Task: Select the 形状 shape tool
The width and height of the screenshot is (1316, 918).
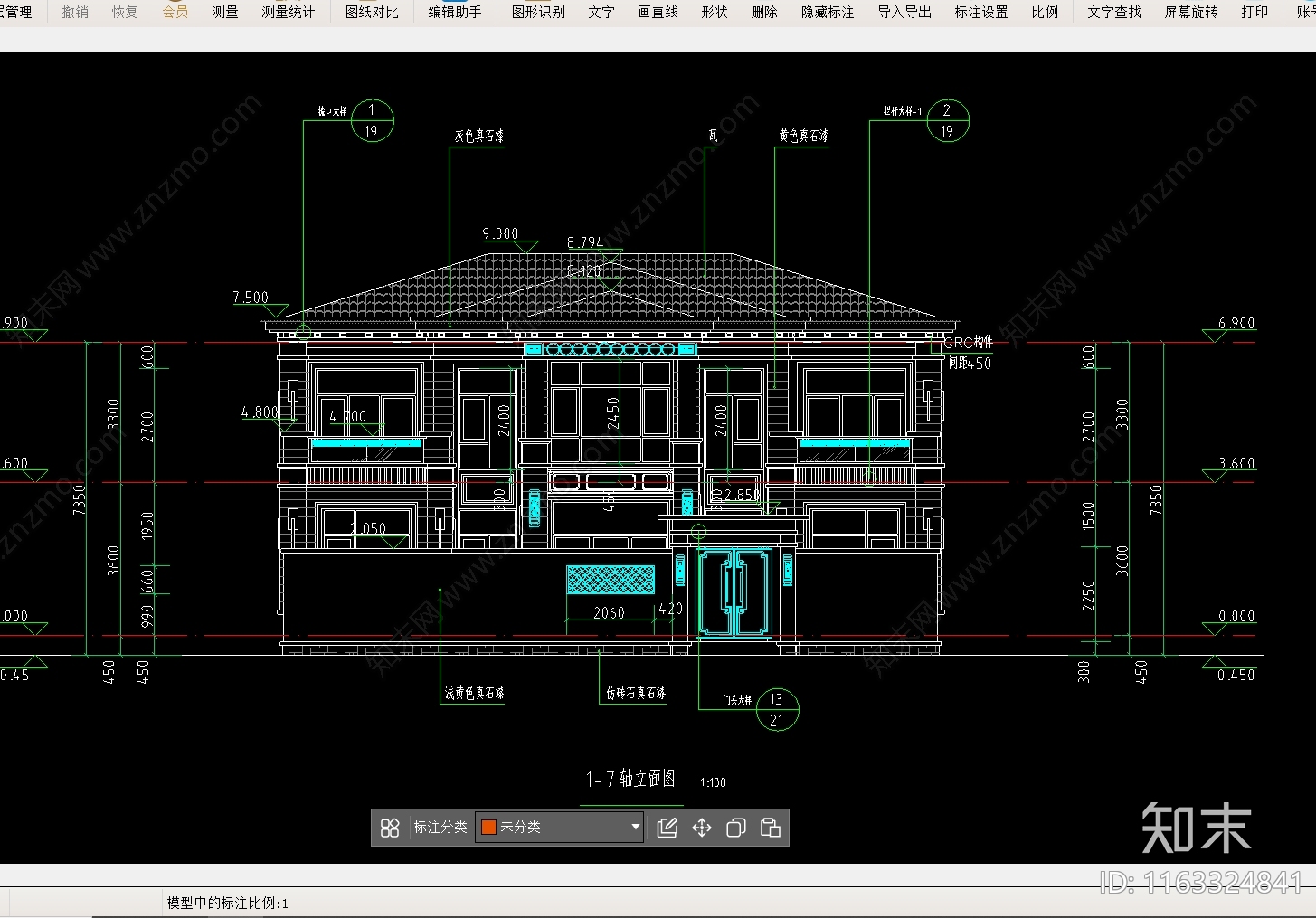Action: 715,12
